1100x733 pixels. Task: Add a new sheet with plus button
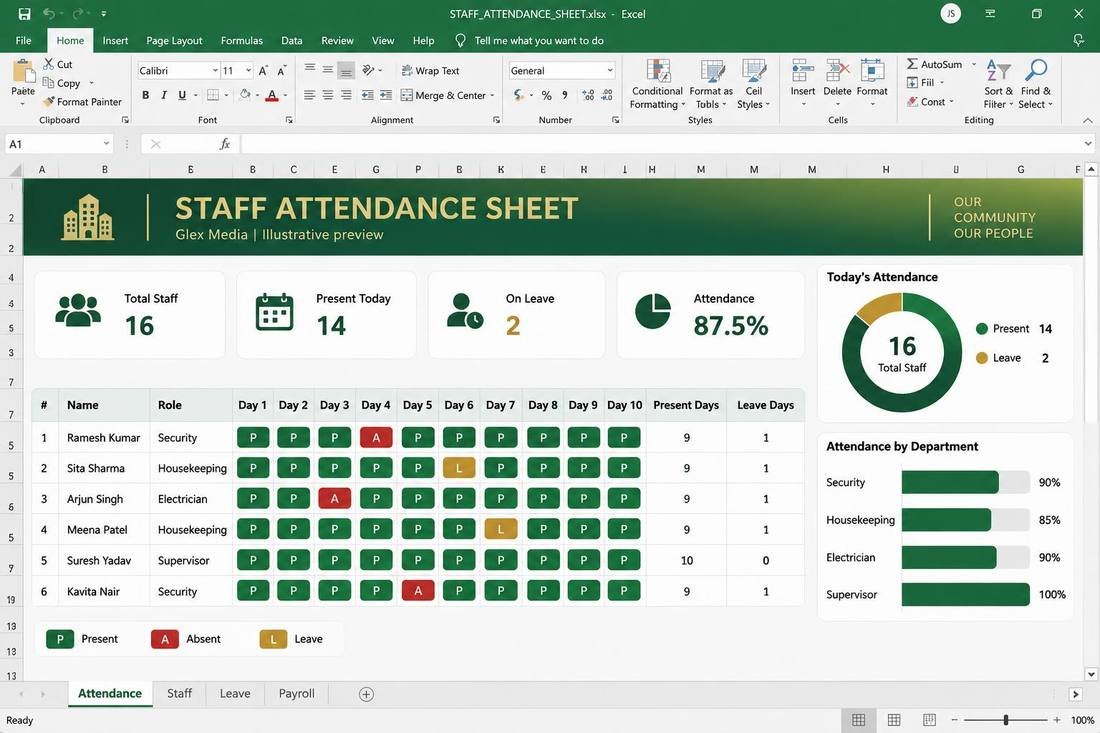[366, 694]
